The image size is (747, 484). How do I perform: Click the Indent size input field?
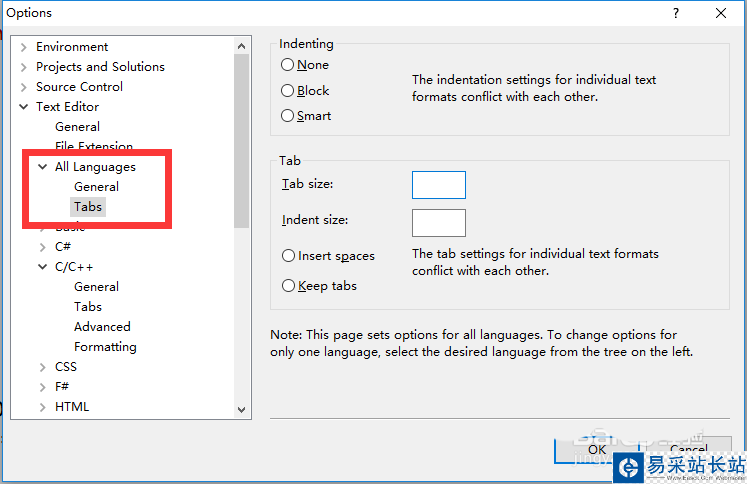coord(438,222)
